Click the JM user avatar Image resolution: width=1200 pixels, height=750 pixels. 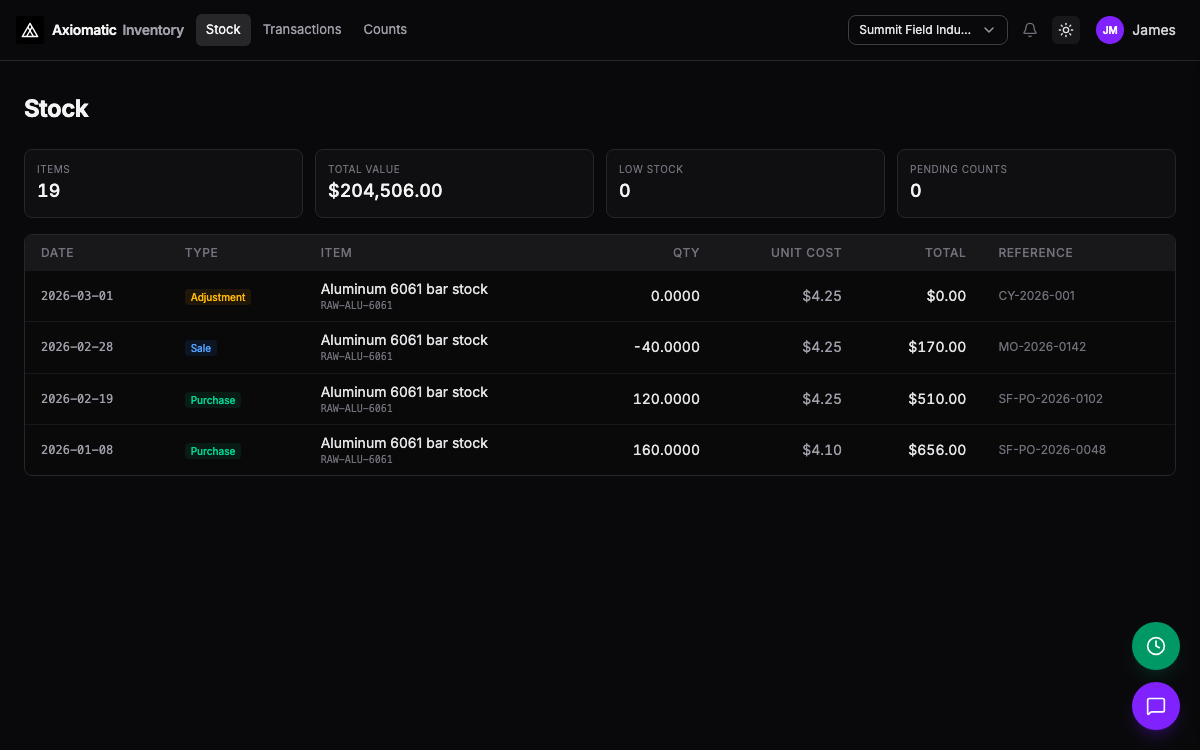point(1110,30)
